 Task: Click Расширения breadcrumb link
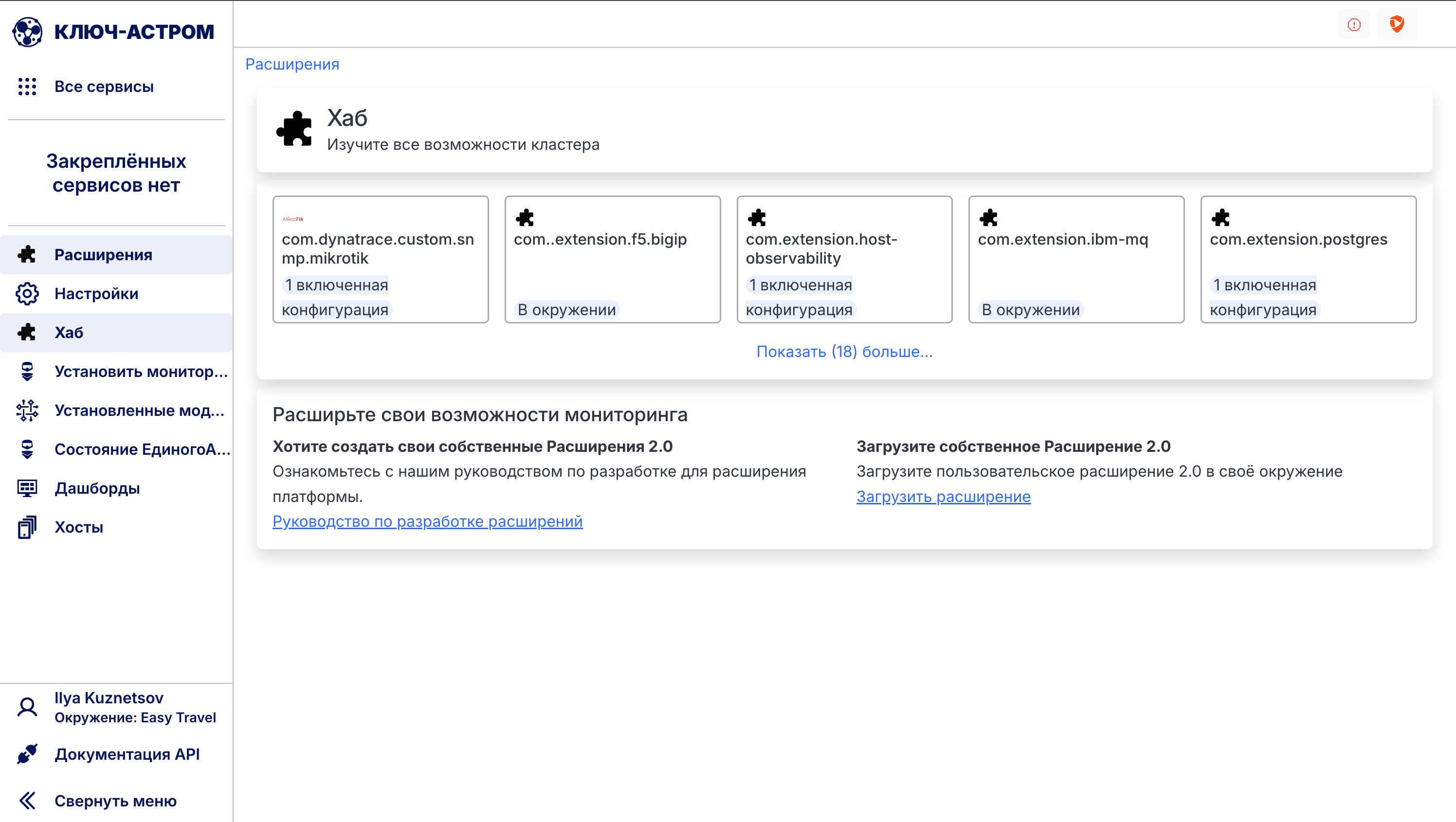(x=291, y=64)
